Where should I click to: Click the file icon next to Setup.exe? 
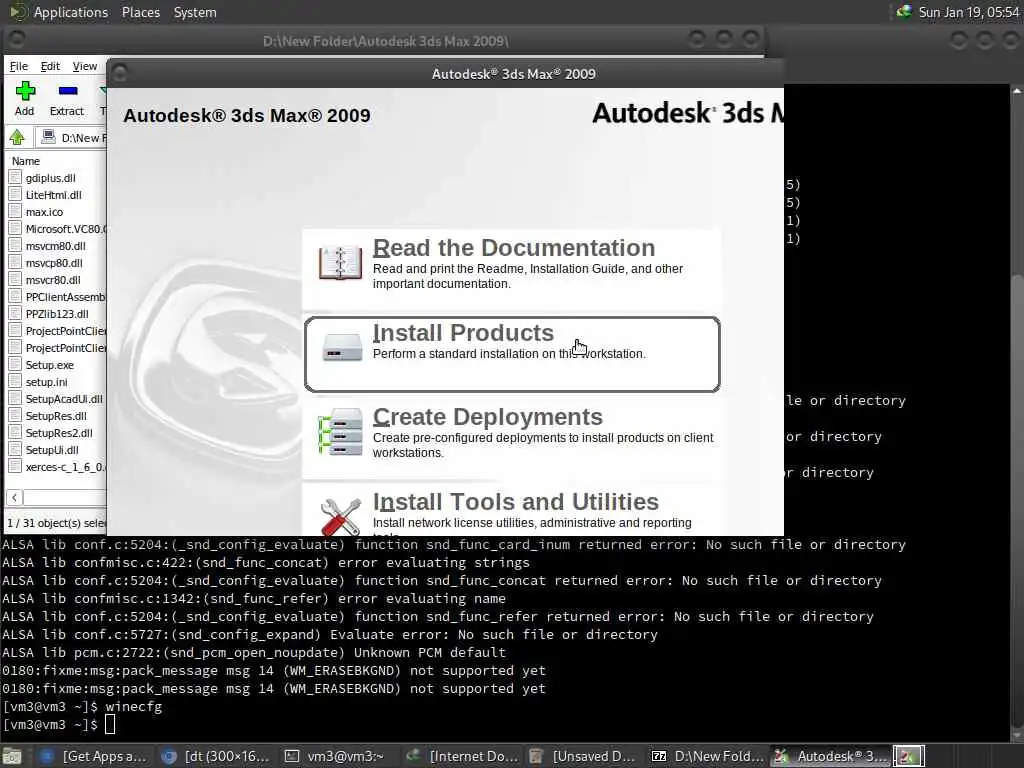pyautogui.click(x=15, y=364)
